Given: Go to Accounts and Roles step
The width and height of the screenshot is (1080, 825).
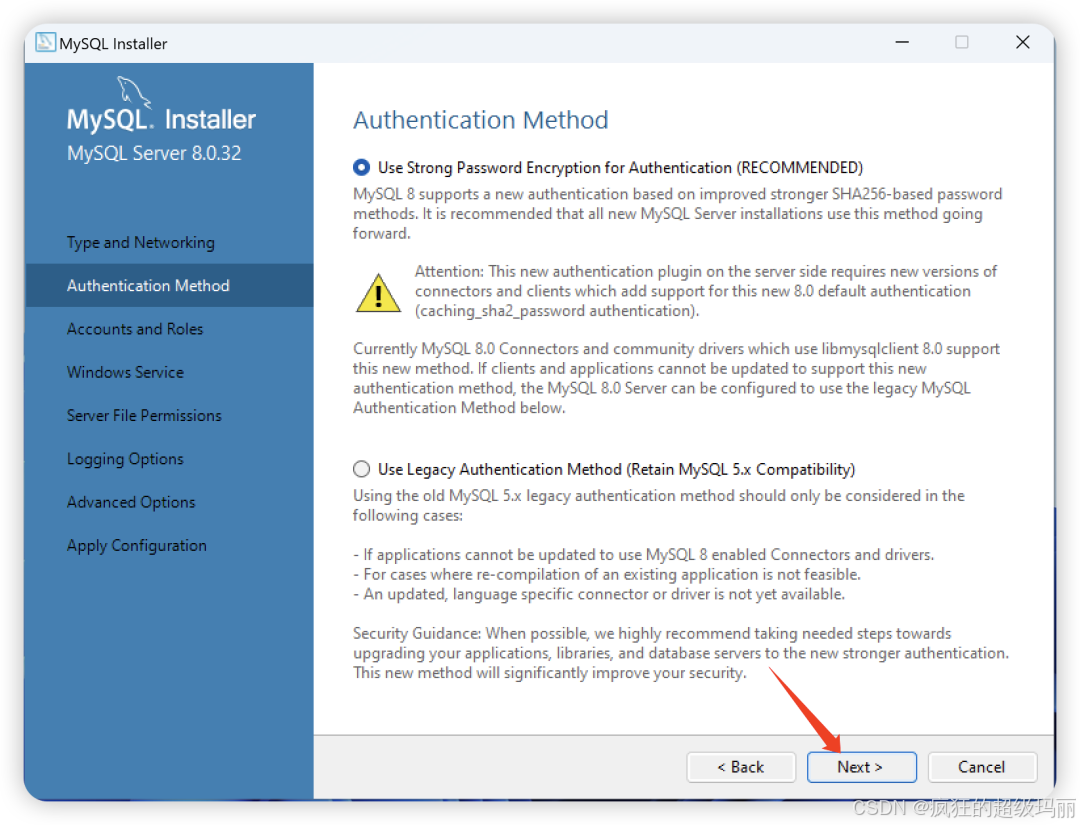Looking at the screenshot, I should point(135,329).
